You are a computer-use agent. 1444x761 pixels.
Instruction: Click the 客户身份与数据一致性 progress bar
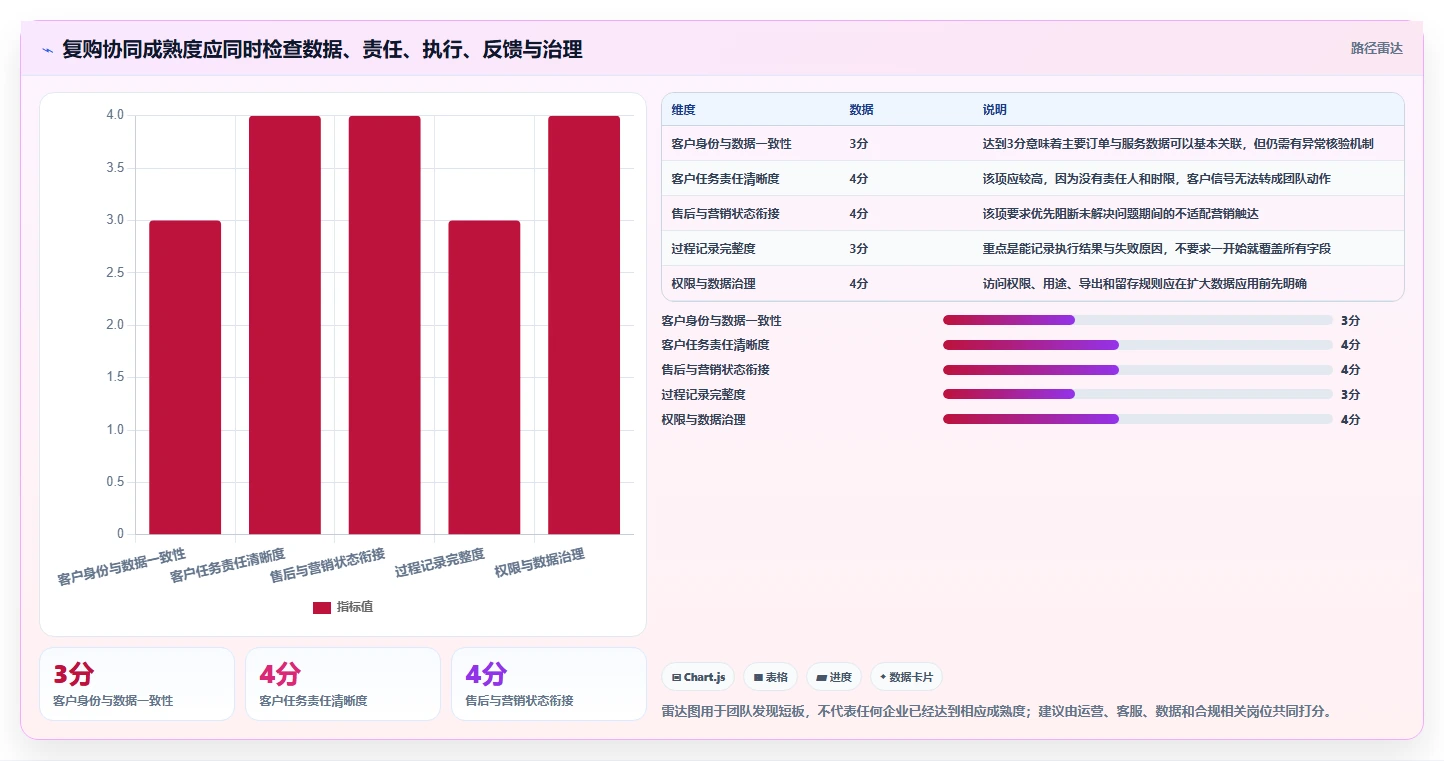coord(1138,320)
